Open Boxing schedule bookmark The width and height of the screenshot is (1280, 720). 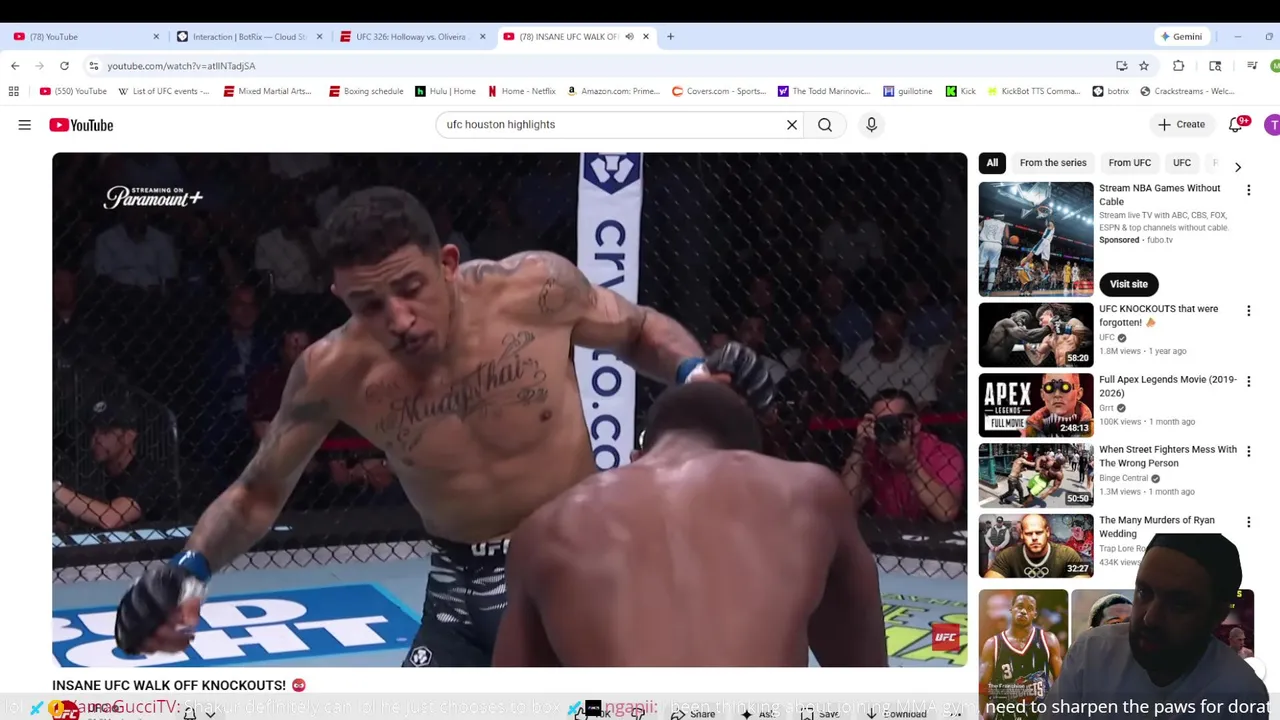click(366, 91)
